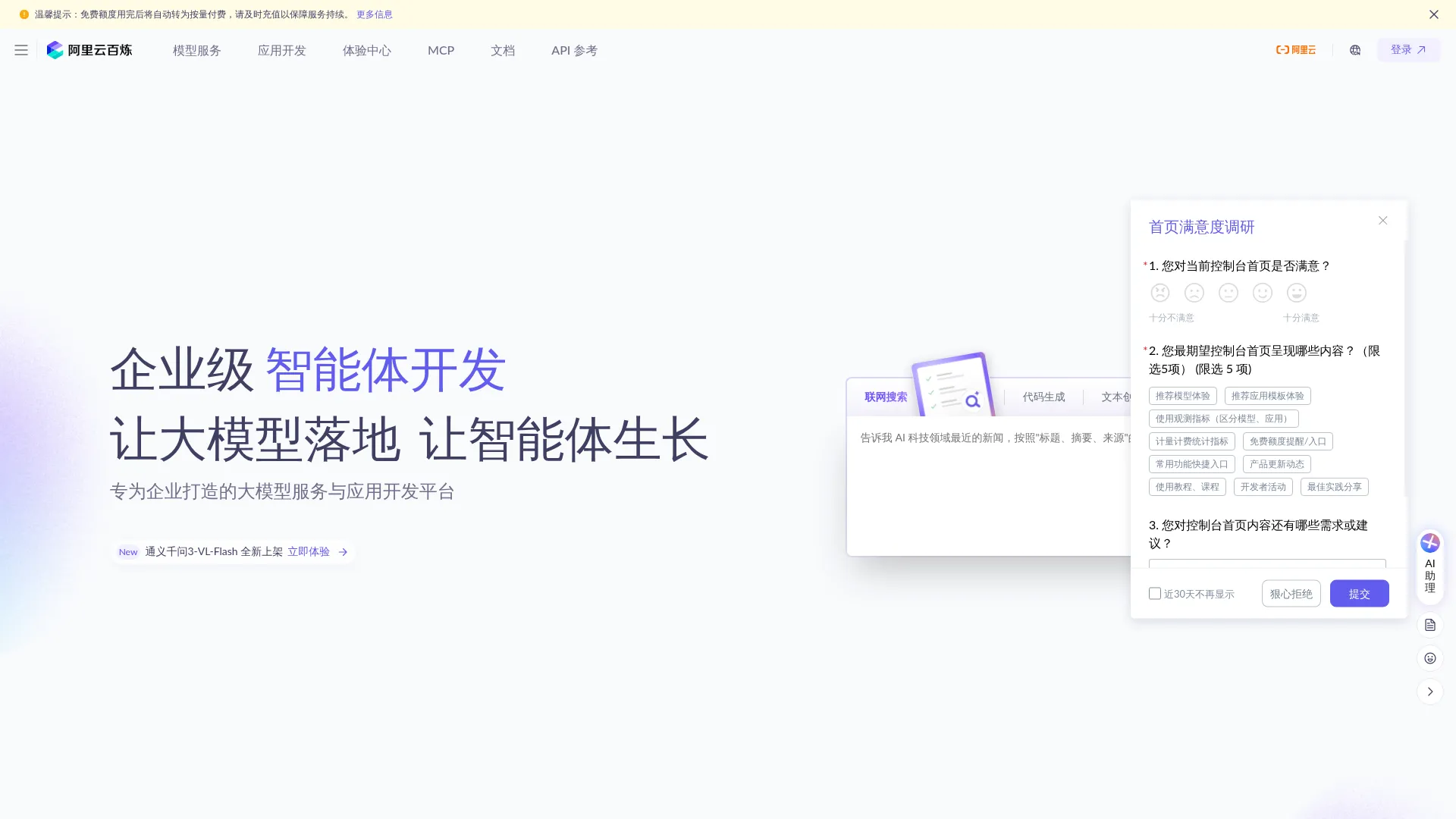
Task: Click the globe language icon in header
Action: (x=1354, y=50)
